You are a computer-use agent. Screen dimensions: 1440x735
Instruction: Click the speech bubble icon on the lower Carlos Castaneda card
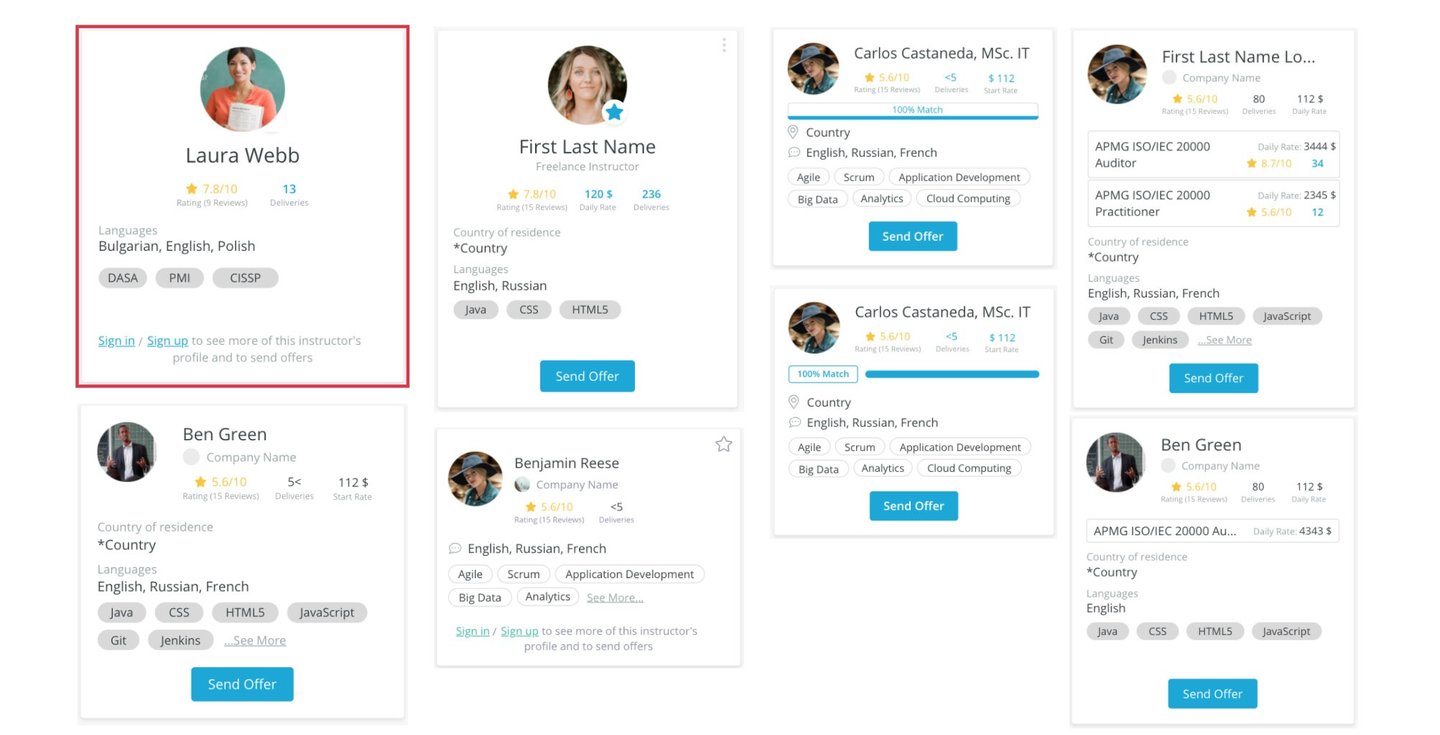(794, 422)
